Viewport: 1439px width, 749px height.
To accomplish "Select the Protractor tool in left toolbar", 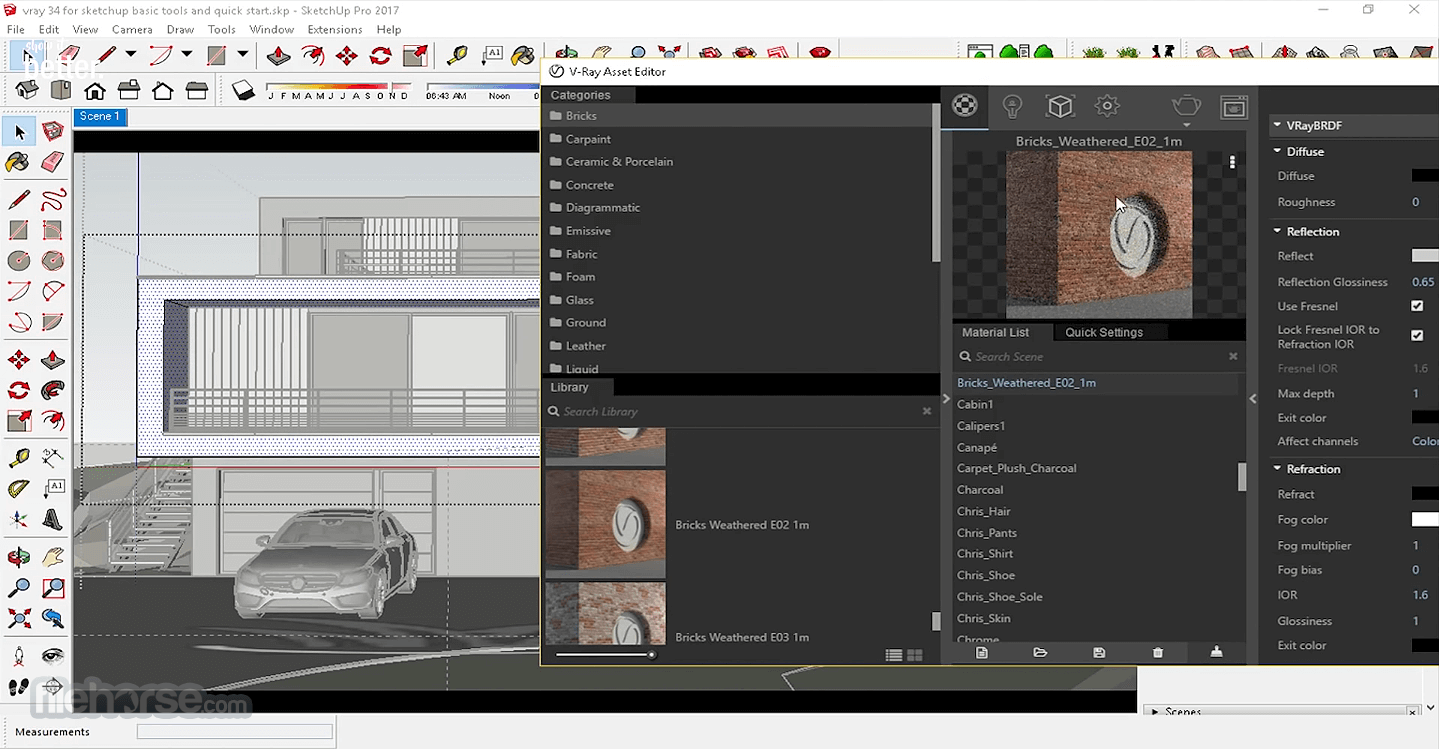I will pyautogui.click(x=19, y=489).
